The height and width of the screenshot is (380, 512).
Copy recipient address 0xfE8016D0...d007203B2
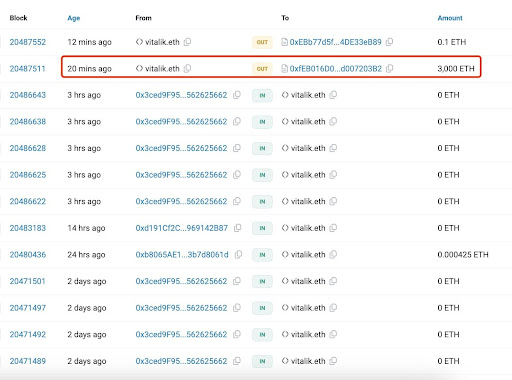tap(390, 68)
